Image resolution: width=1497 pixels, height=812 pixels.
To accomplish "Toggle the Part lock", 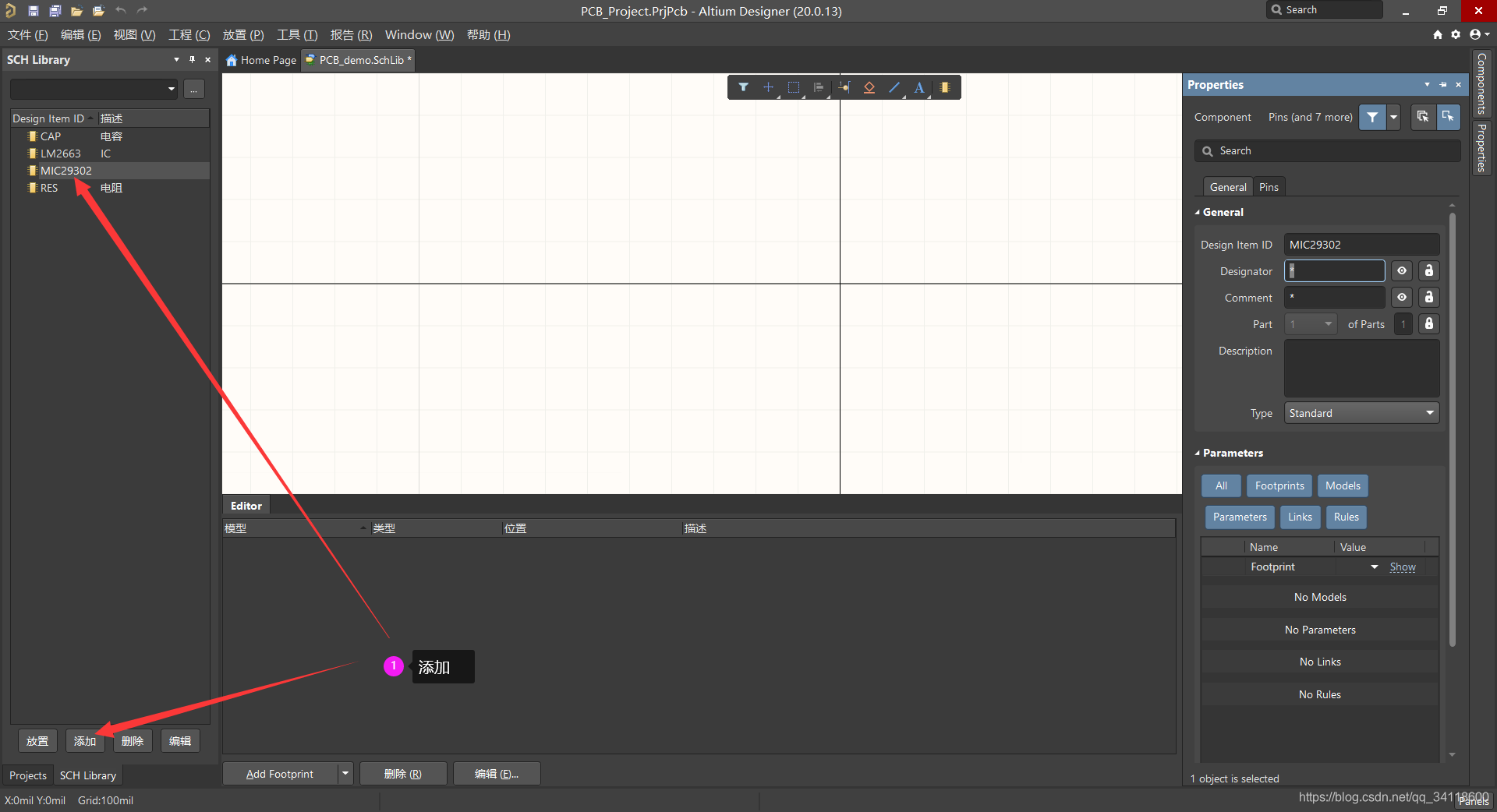I will 1429,324.
